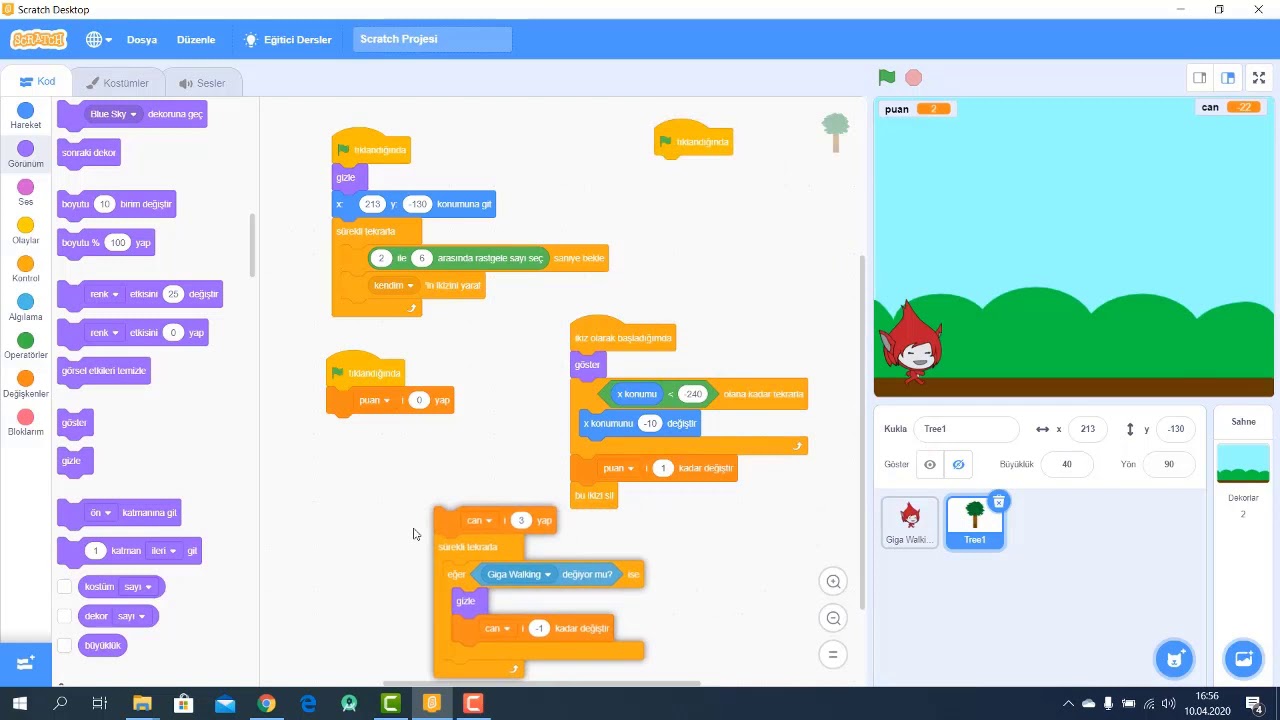Open Eğitici Dersler tutorials
Viewport: 1280px width, 720px height.
288,40
